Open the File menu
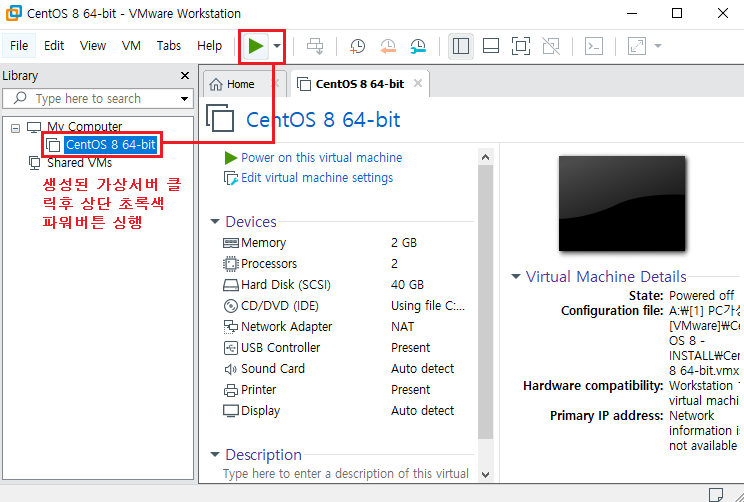This screenshot has height=502, width=744. [x=19, y=46]
